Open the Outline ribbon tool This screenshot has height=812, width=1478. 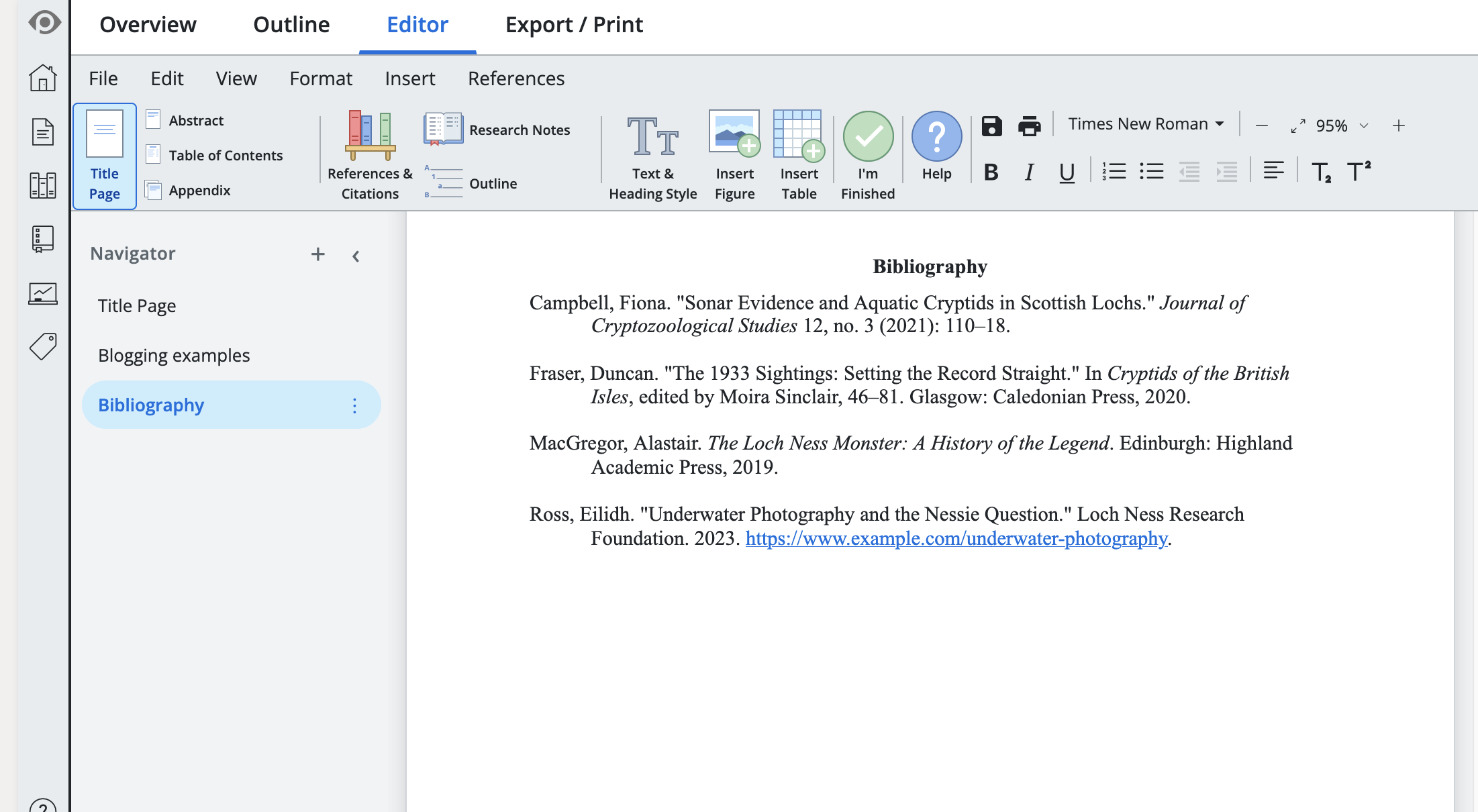(x=471, y=183)
